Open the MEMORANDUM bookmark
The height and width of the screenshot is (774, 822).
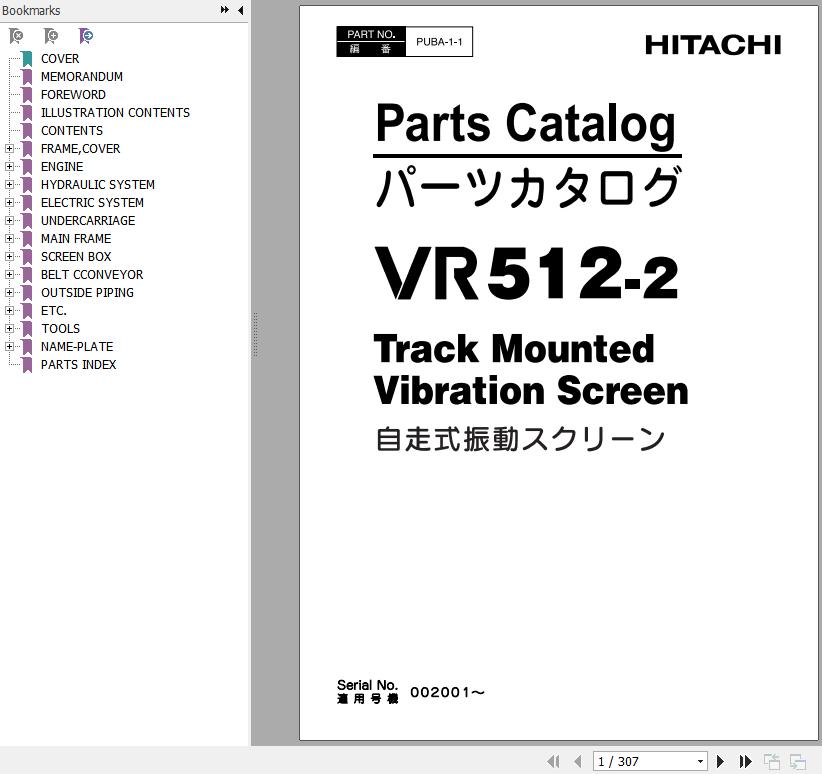pos(82,77)
